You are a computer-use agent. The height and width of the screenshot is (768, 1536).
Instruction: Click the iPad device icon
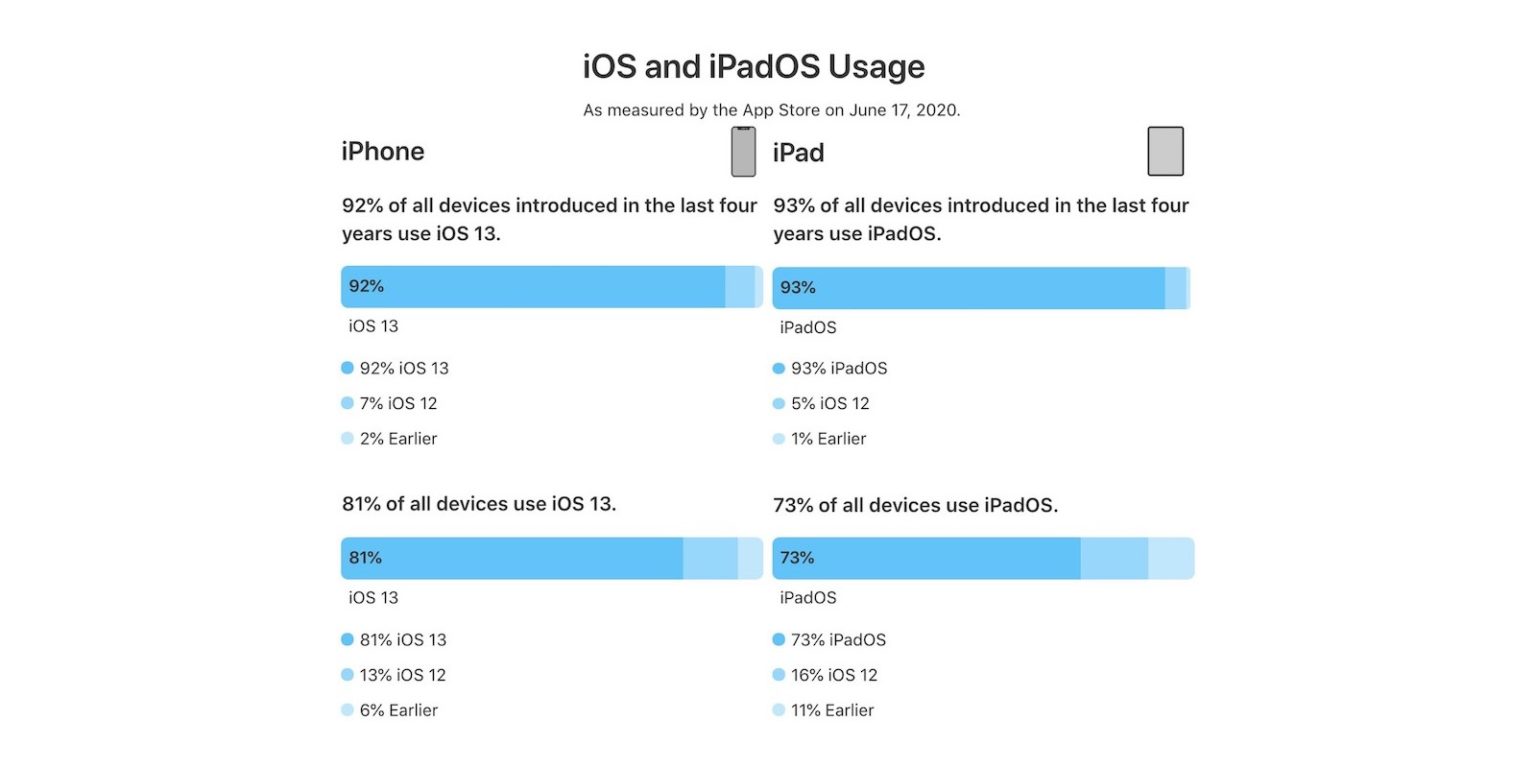click(x=1165, y=152)
